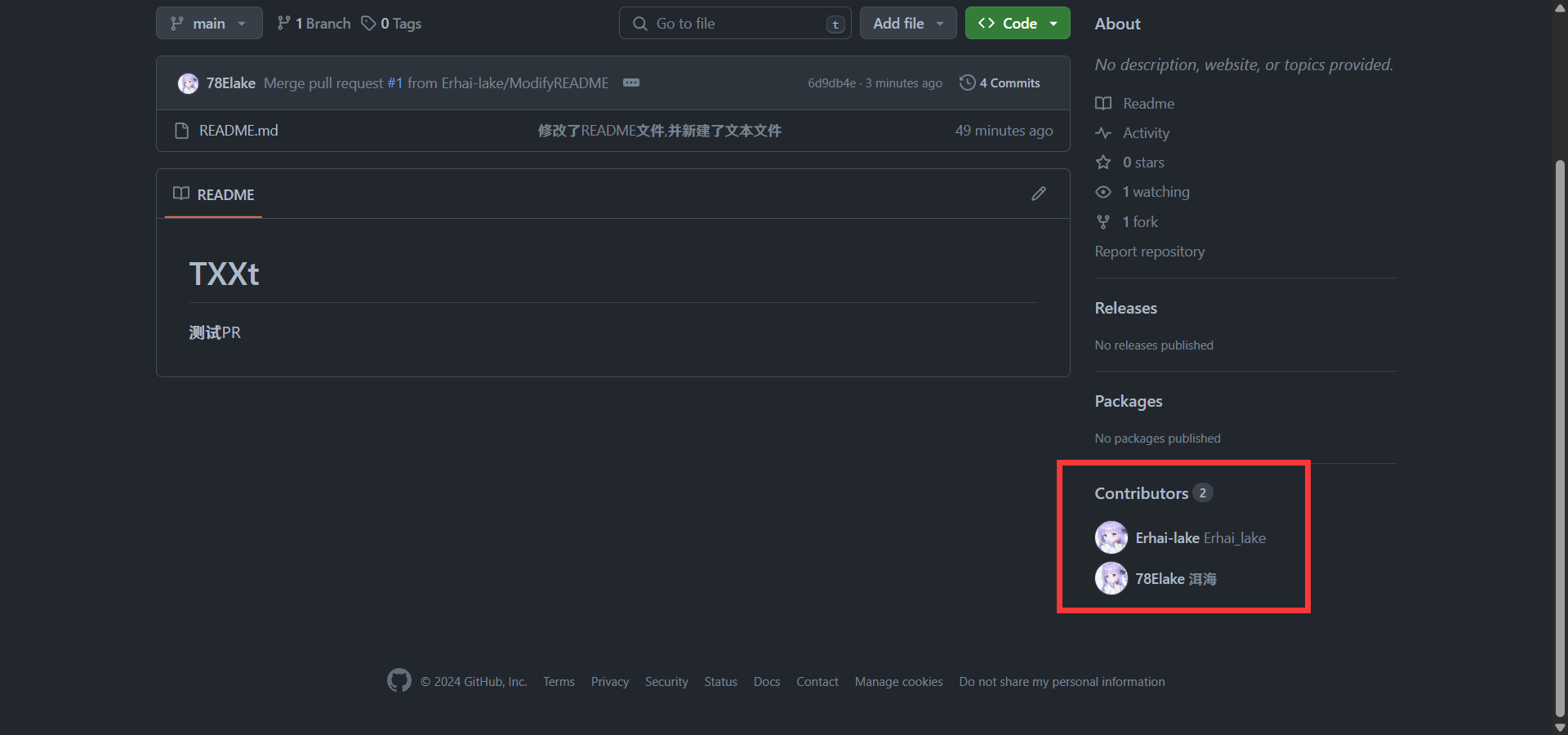Image resolution: width=1568 pixels, height=735 pixels.
Task: View 0 Tags page
Action: tap(392, 24)
